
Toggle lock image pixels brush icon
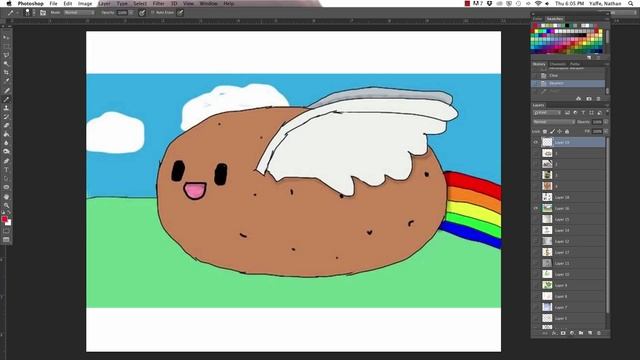[x=552, y=131]
